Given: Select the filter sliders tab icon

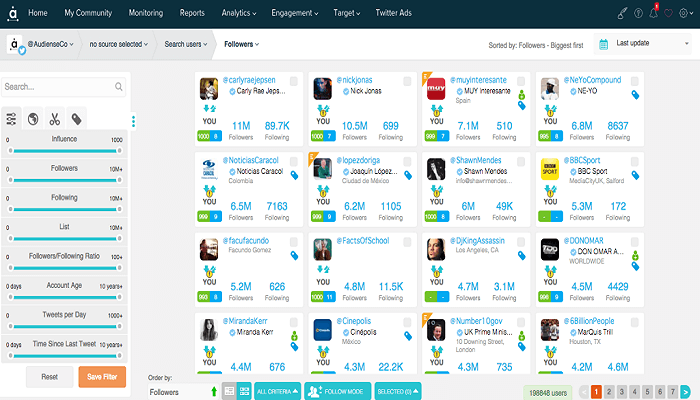Looking at the screenshot, I should [11, 119].
